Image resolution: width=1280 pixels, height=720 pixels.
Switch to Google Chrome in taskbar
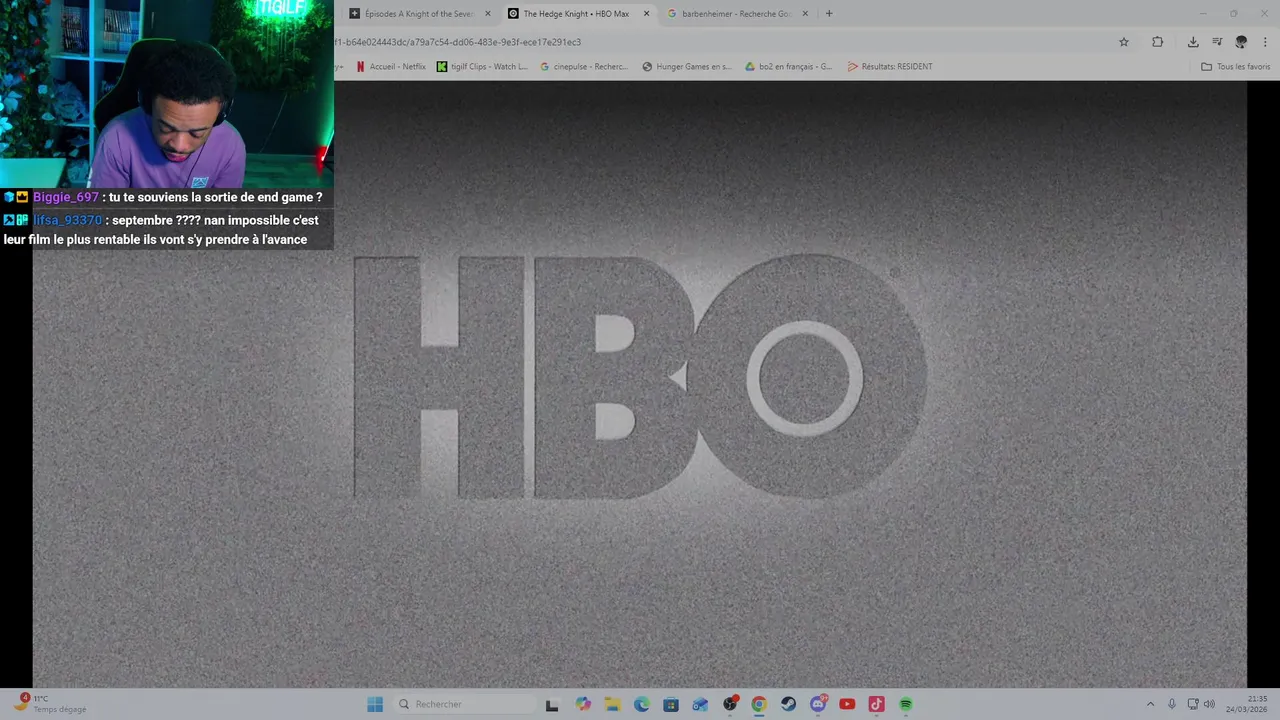click(759, 704)
